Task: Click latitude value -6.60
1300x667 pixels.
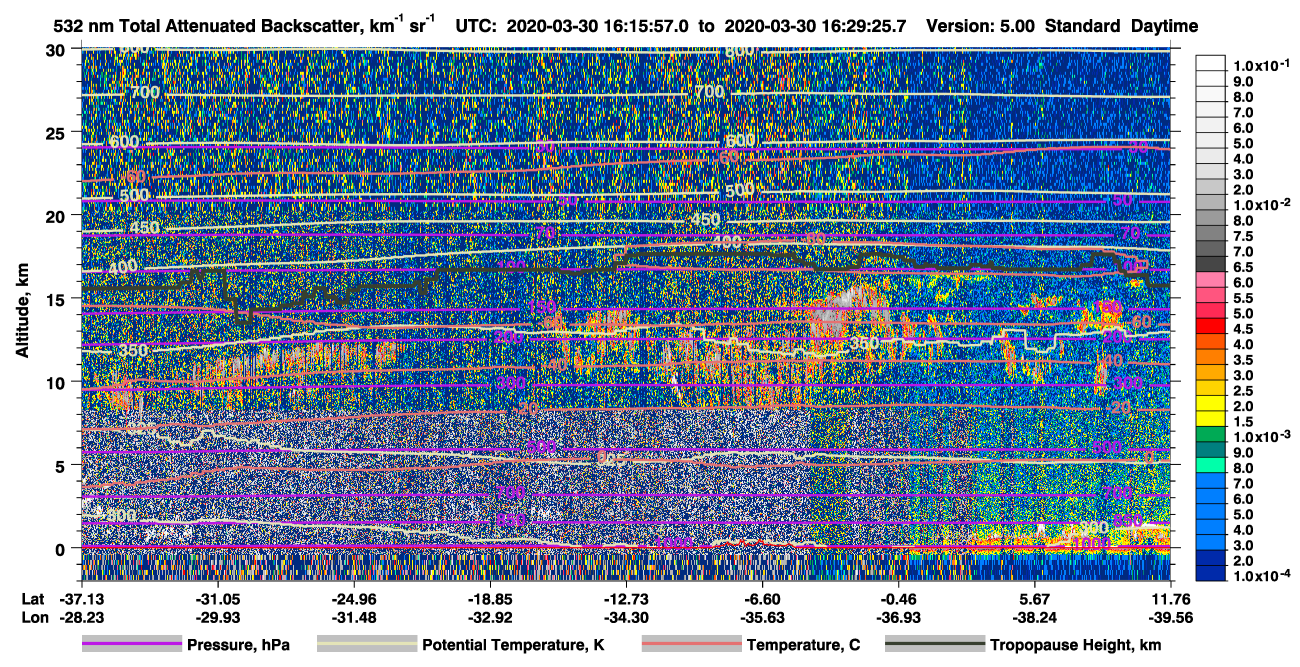Action: (762, 598)
